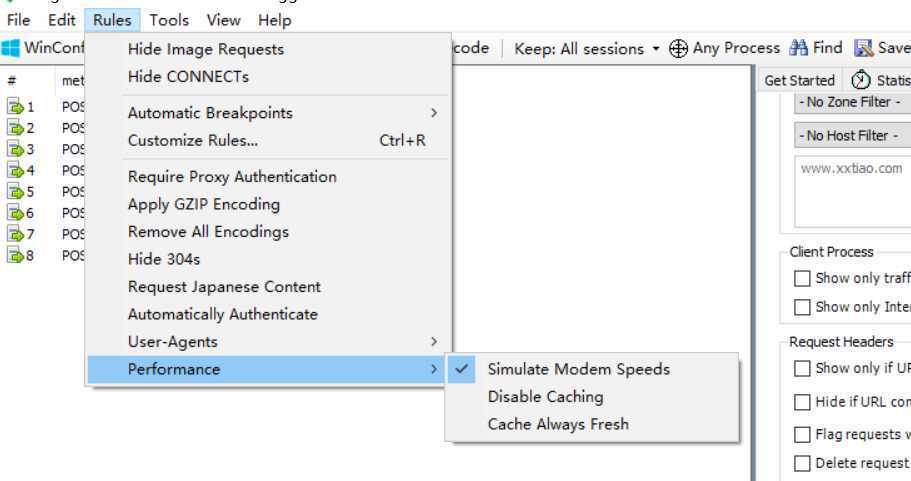Select session 4 request icon
The image size is (911, 481).
[x=15, y=170]
